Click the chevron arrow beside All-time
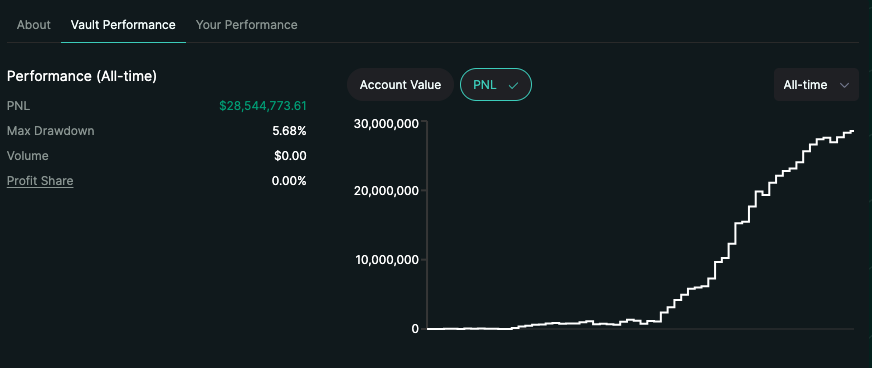 844,85
